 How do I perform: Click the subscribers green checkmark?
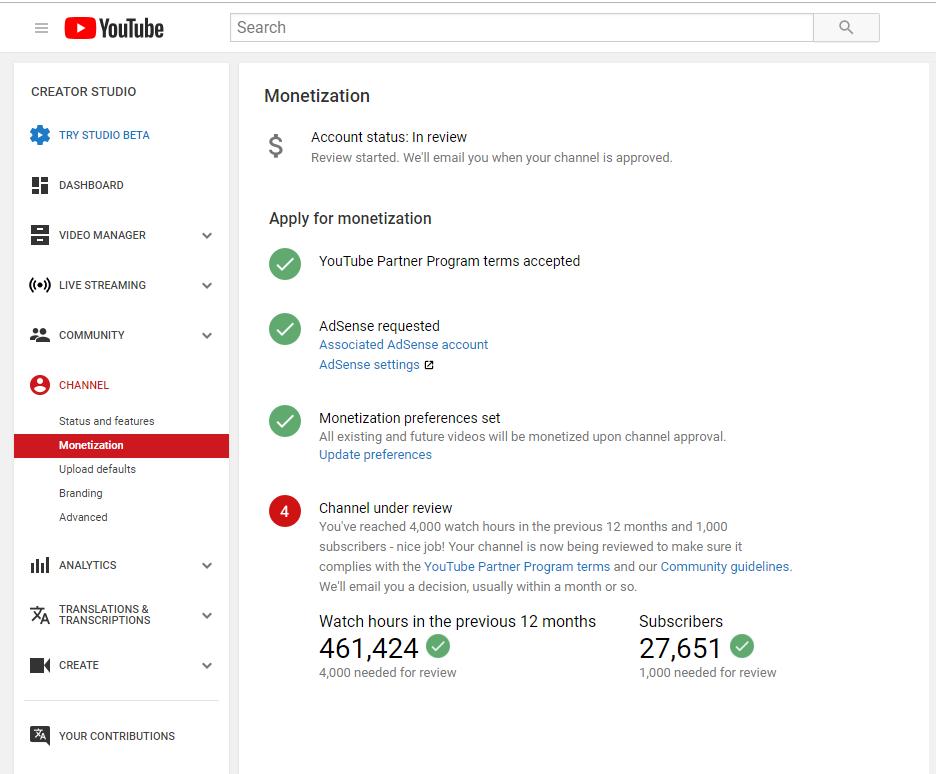click(x=742, y=646)
